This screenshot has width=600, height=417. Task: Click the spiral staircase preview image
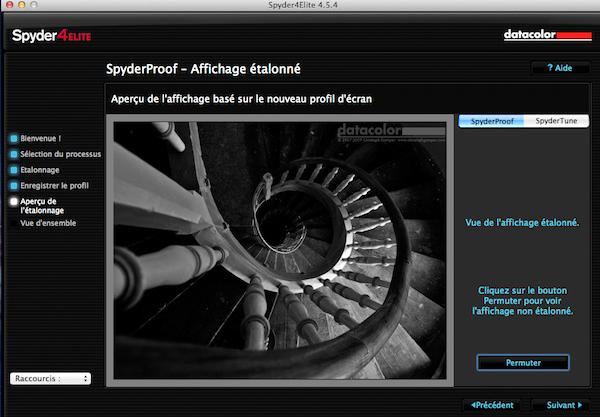click(x=280, y=251)
